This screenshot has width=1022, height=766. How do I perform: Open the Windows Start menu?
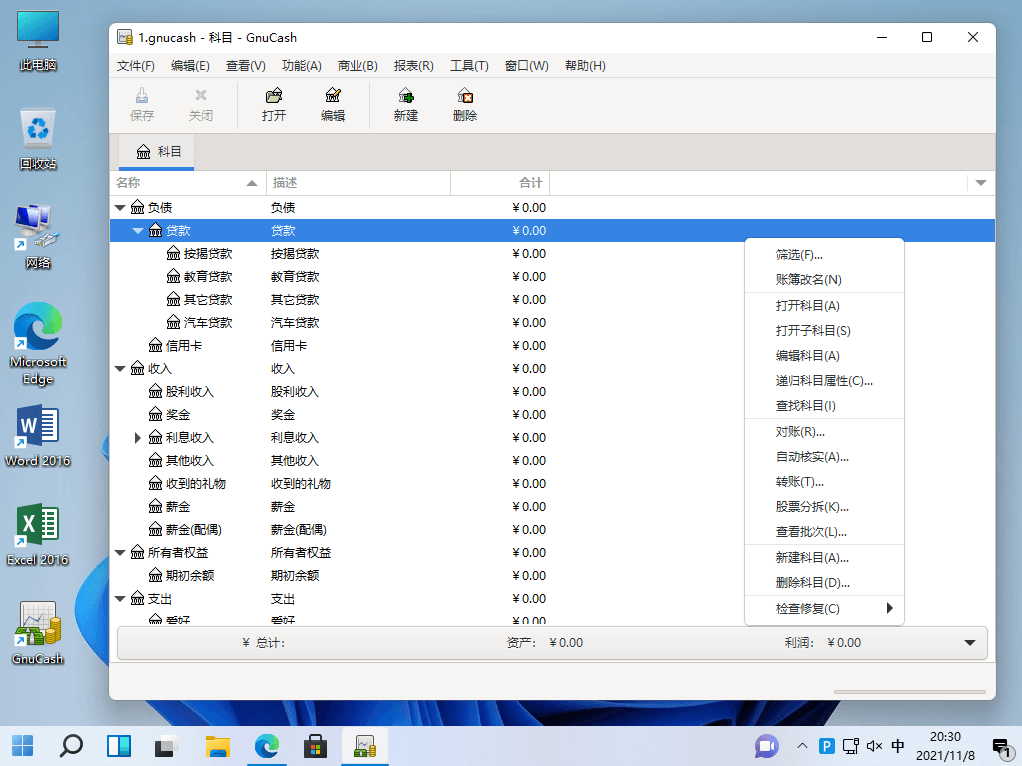[x=23, y=746]
